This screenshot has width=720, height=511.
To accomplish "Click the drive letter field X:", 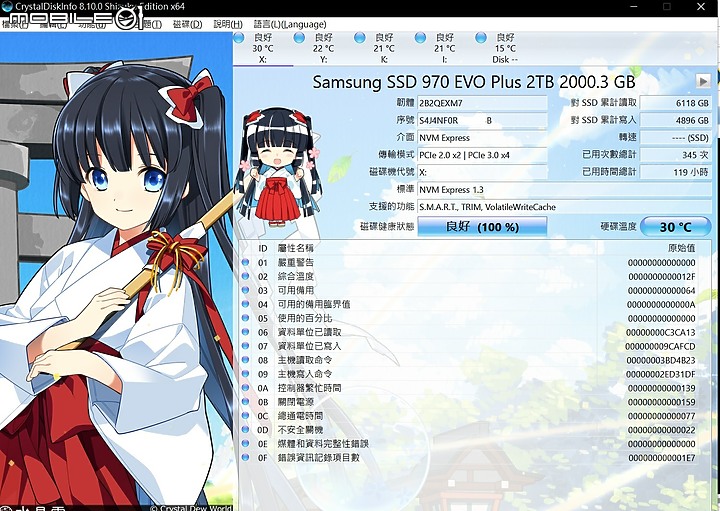I will pyautogui.click(x=482, y=172).
